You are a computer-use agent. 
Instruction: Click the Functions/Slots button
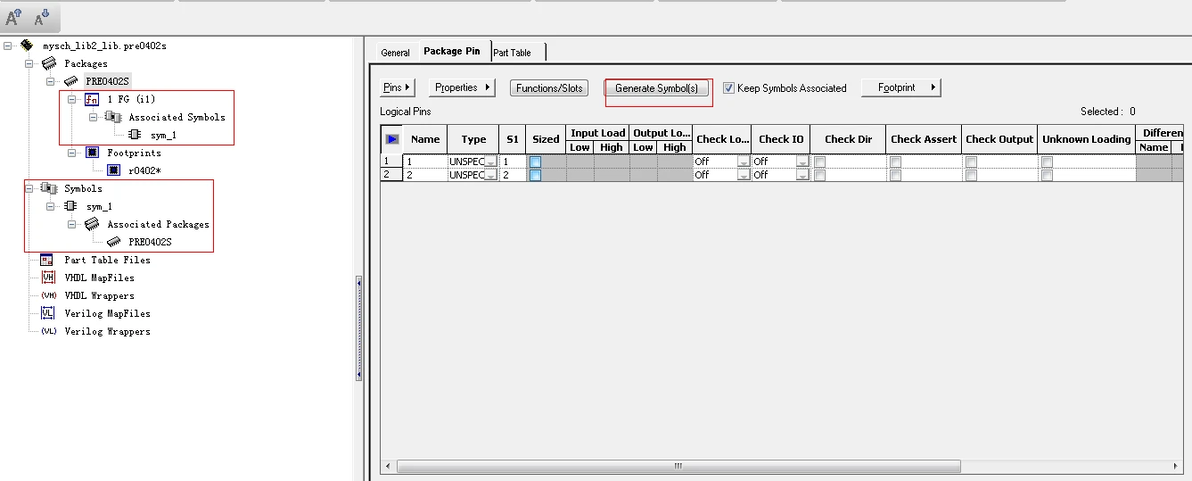[x=549, y=88]
